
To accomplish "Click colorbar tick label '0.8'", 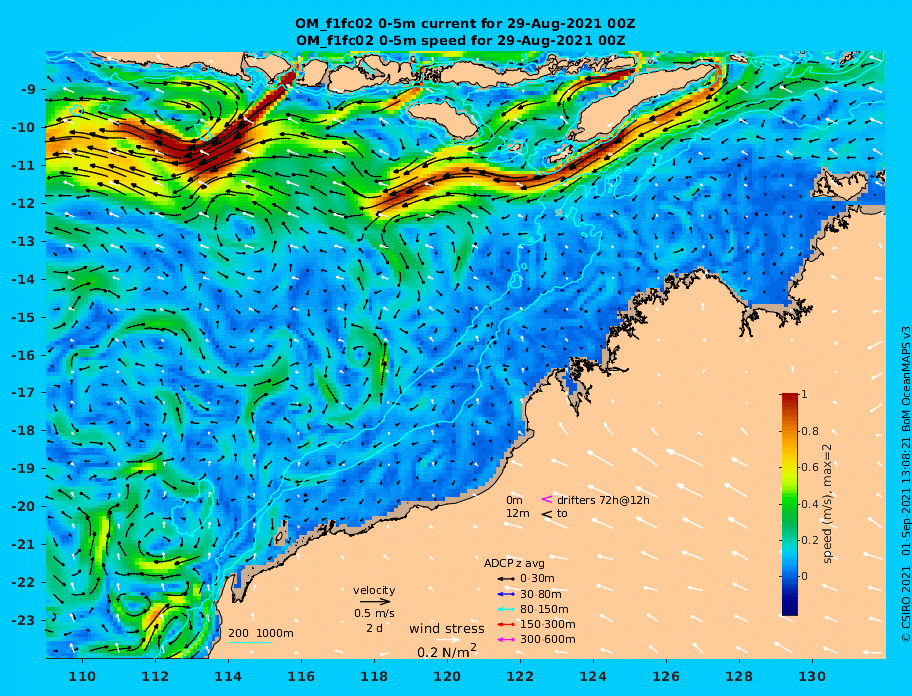I will 810,431.
